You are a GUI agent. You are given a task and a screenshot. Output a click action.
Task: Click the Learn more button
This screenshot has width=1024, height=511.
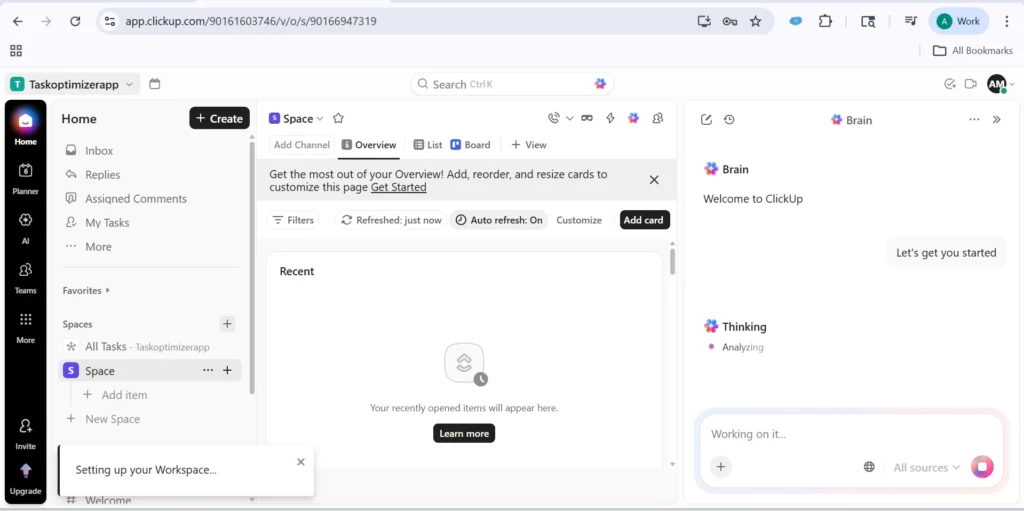(x=464, y=433)
